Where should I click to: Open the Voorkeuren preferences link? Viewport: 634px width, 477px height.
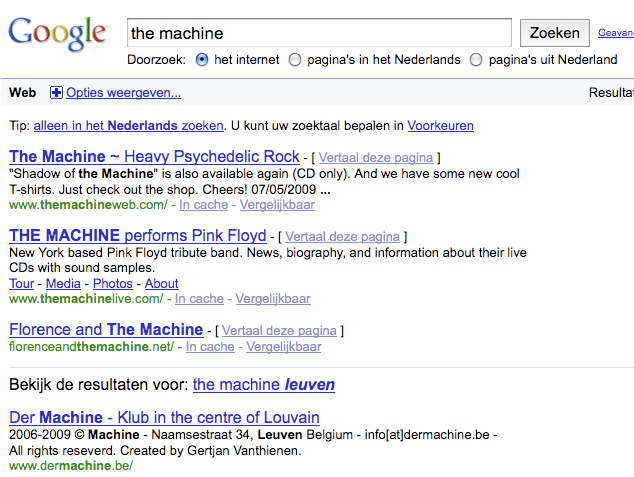point(440,126)
